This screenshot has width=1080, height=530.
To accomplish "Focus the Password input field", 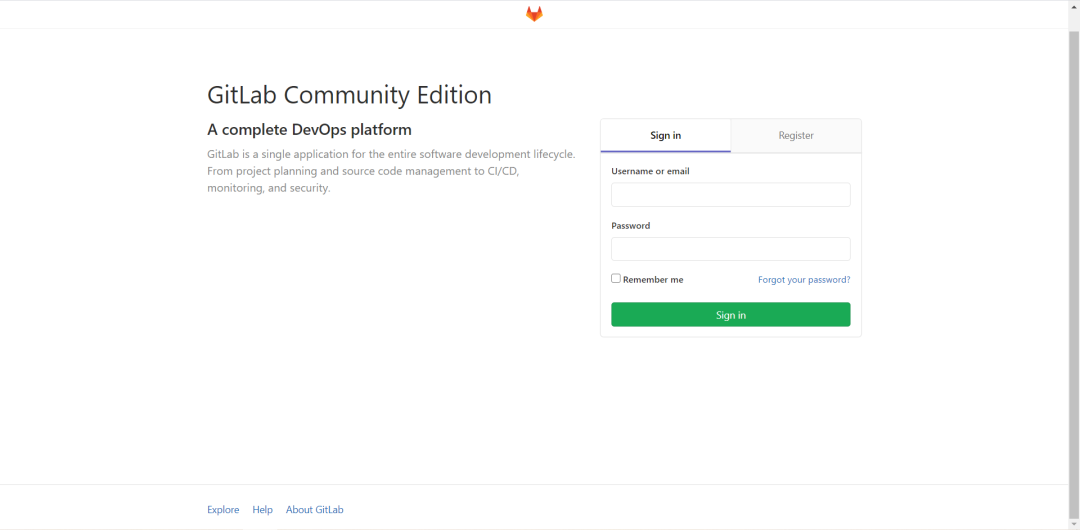I will point(731,249).
